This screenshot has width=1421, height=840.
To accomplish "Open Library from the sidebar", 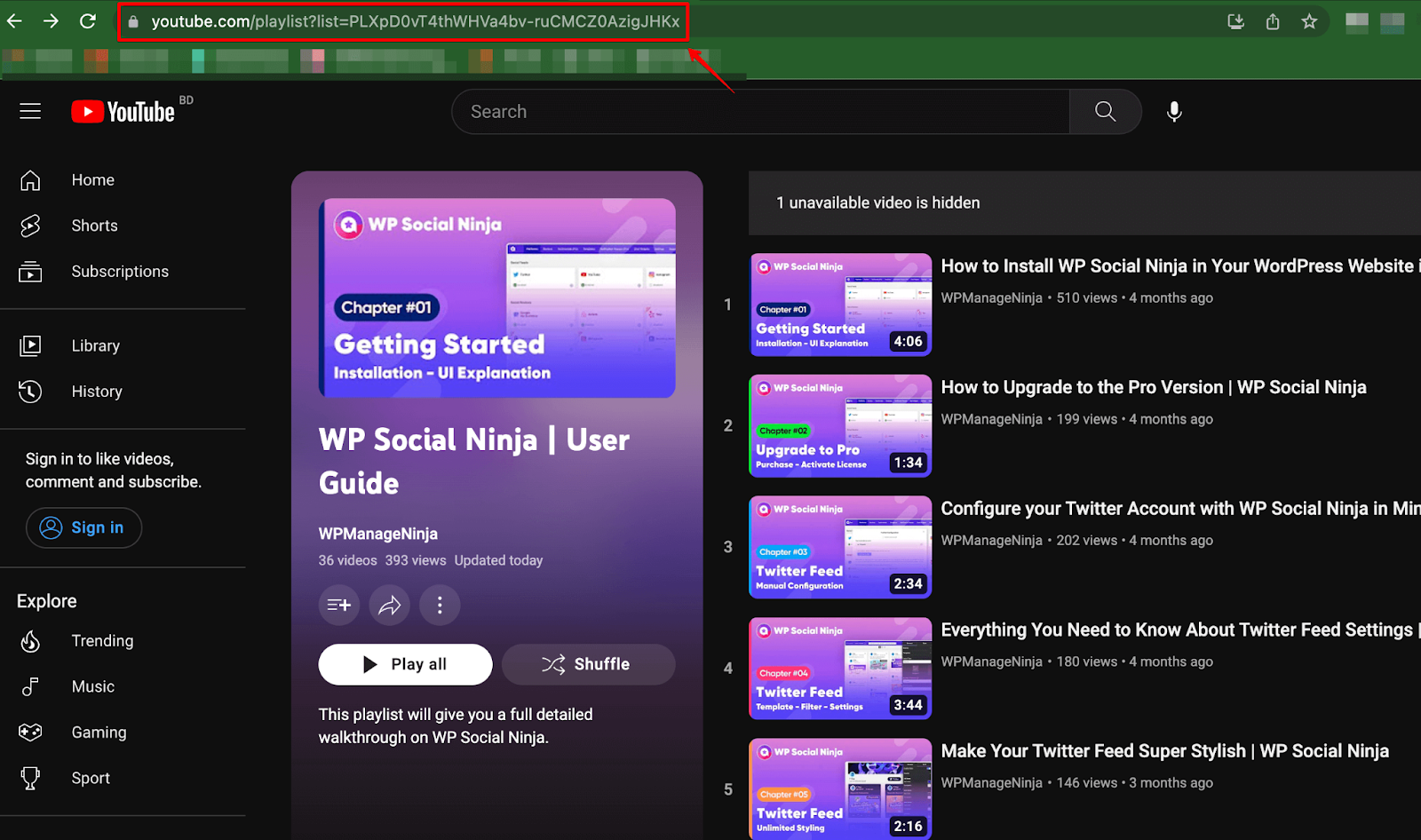I will [x=96, y=345].
